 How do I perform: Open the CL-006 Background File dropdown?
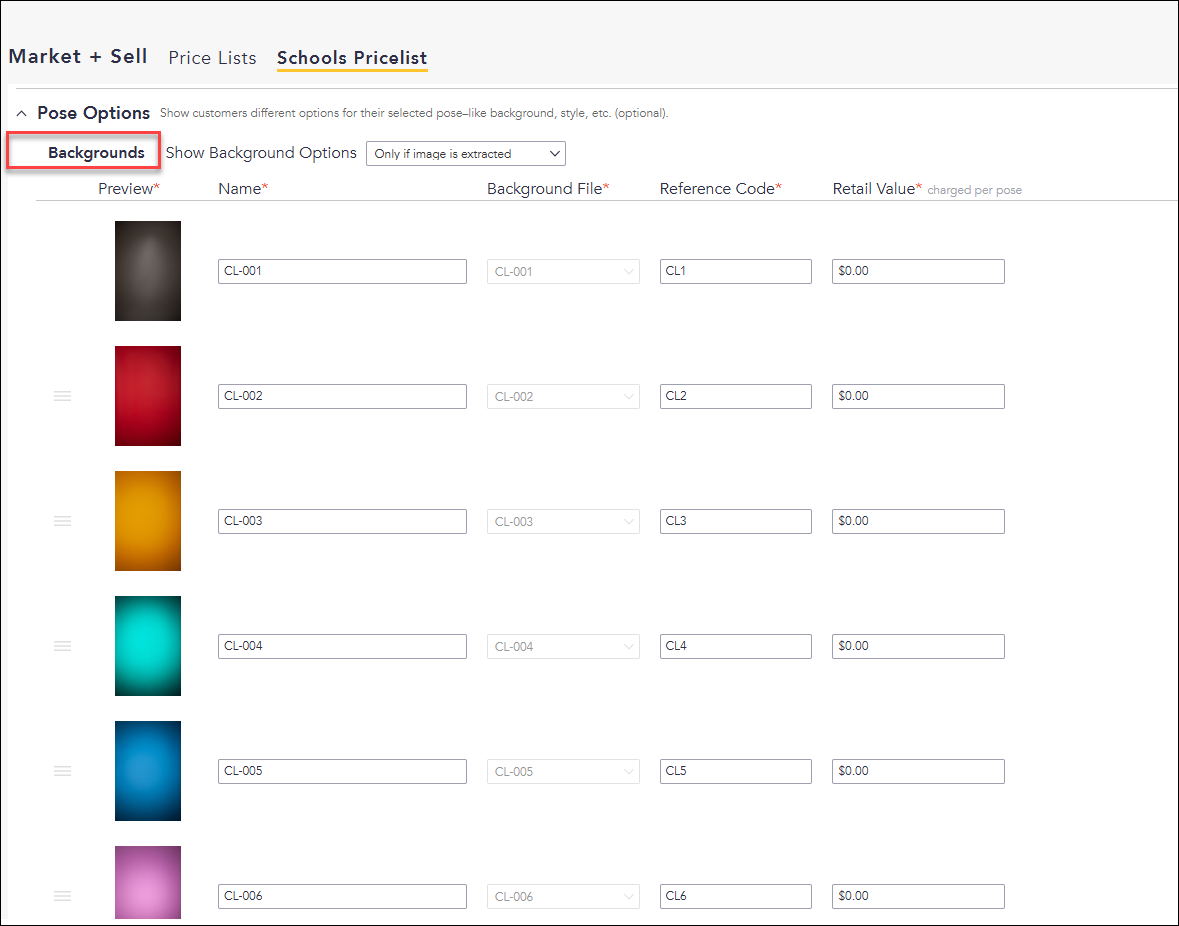click(563, 895)
